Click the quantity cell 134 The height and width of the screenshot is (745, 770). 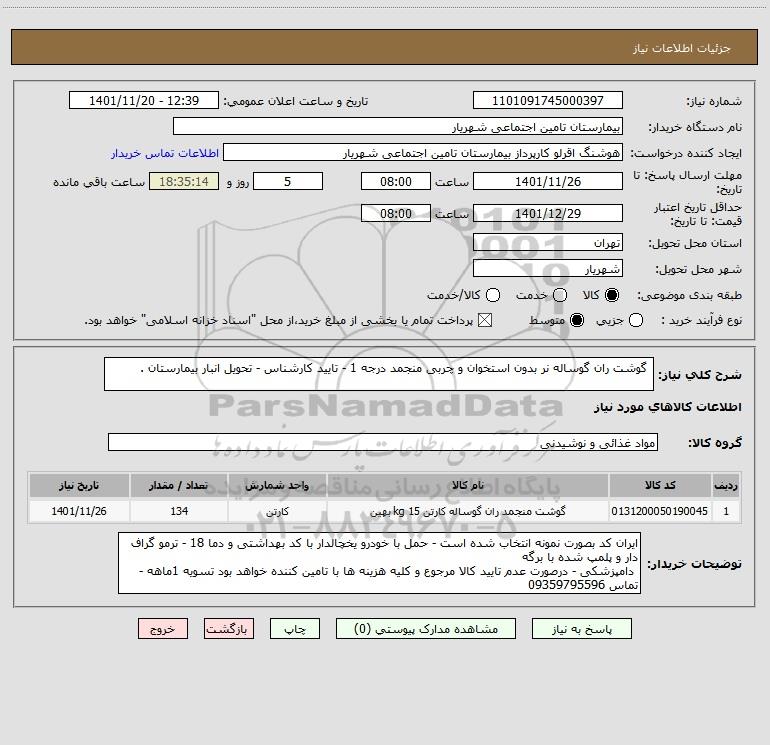click(179, 511)
